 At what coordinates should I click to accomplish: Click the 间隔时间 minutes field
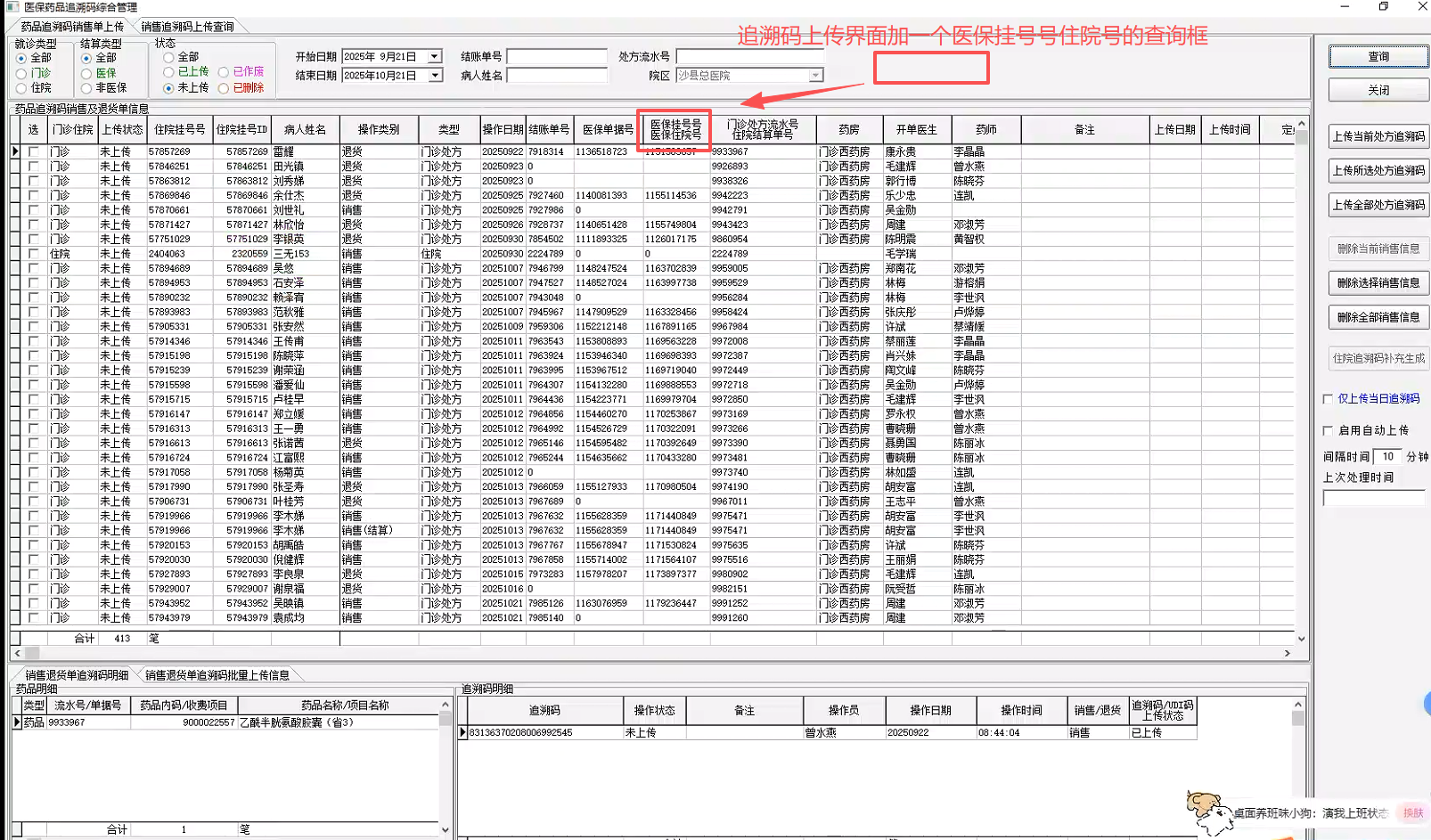1387,456
